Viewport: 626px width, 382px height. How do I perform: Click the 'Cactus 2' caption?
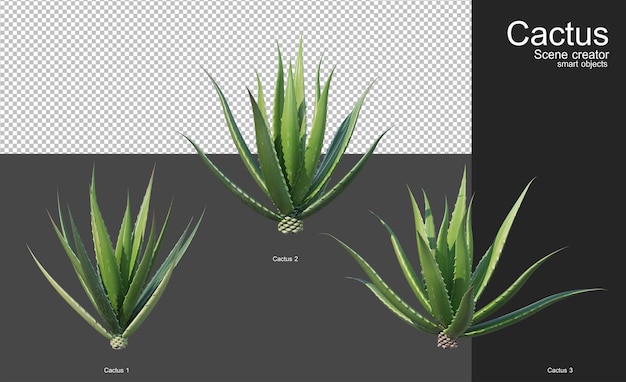click(x=285, y=259)
